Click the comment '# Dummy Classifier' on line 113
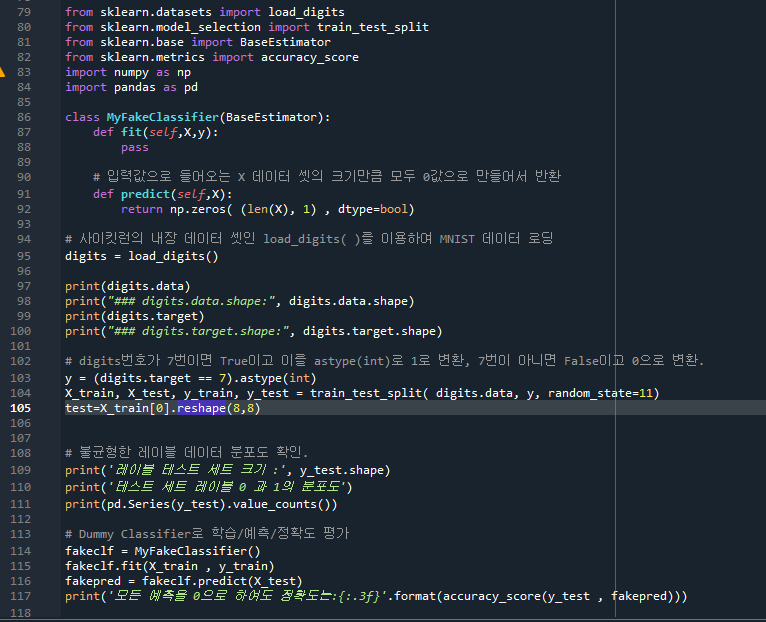Screen dimensions: 766x622 click(128, 534)
